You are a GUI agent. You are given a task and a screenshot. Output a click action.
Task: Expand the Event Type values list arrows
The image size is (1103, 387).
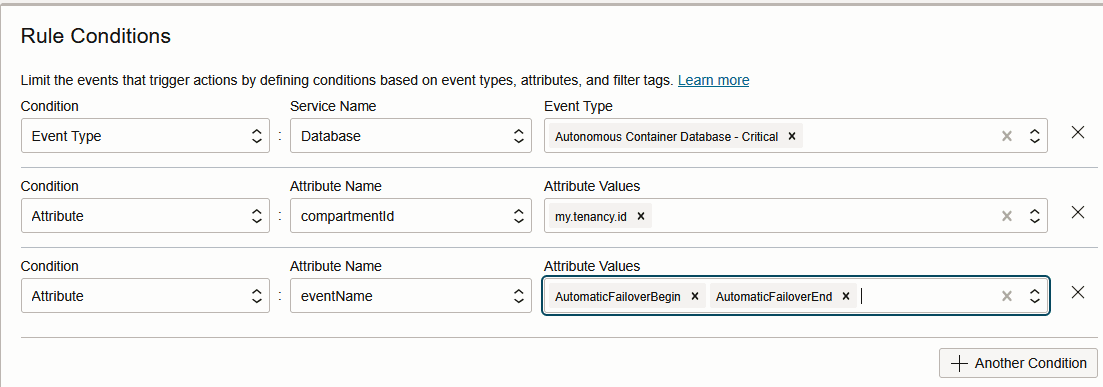[1035, 136]
